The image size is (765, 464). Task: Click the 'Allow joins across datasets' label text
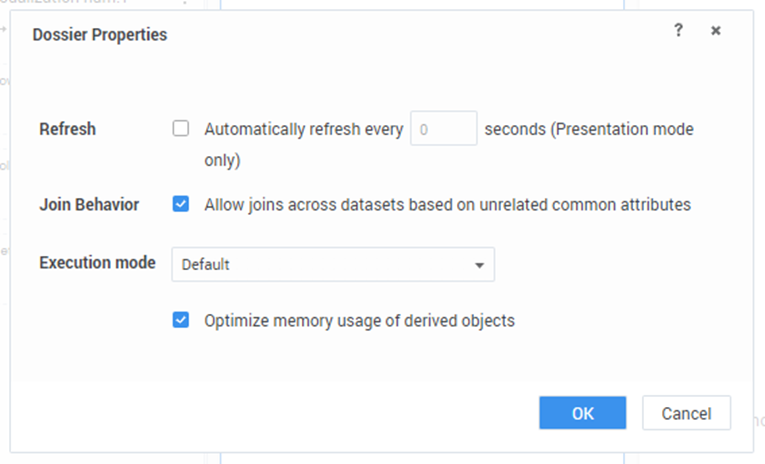click(447, 204)
